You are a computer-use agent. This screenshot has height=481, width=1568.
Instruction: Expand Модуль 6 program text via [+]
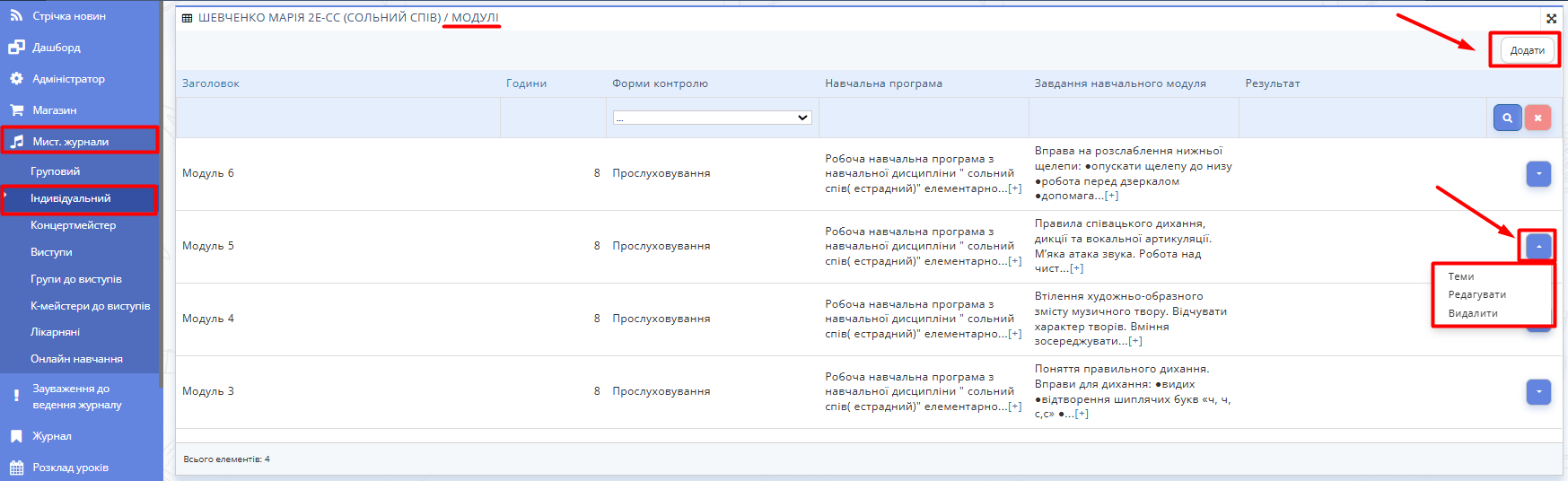pos(1014,188)
